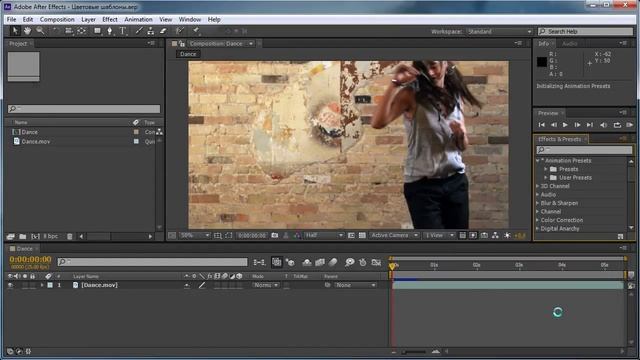Expand the Blur & Sharpen category
Viewport: 640px width, 360px height.
click(x=538, y=203)
